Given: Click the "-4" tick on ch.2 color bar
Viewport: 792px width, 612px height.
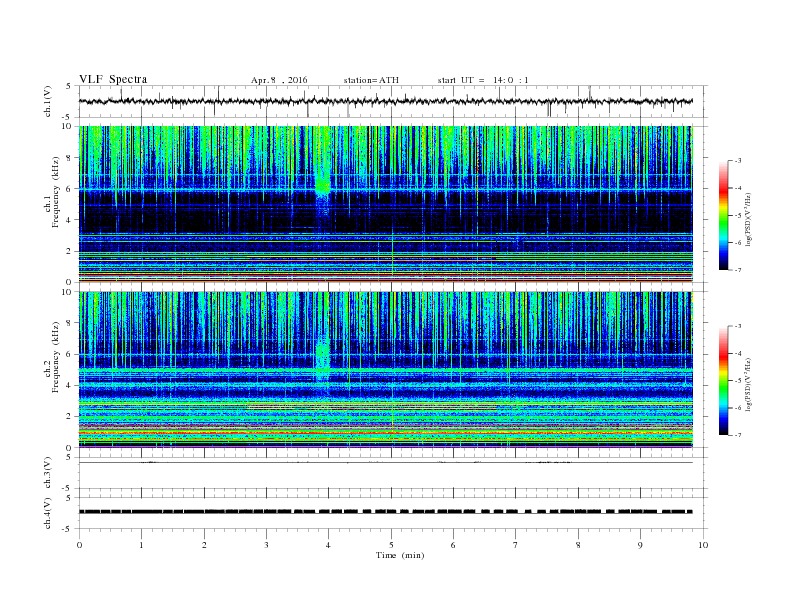Looking at the screenshot, I should (738, 353).
